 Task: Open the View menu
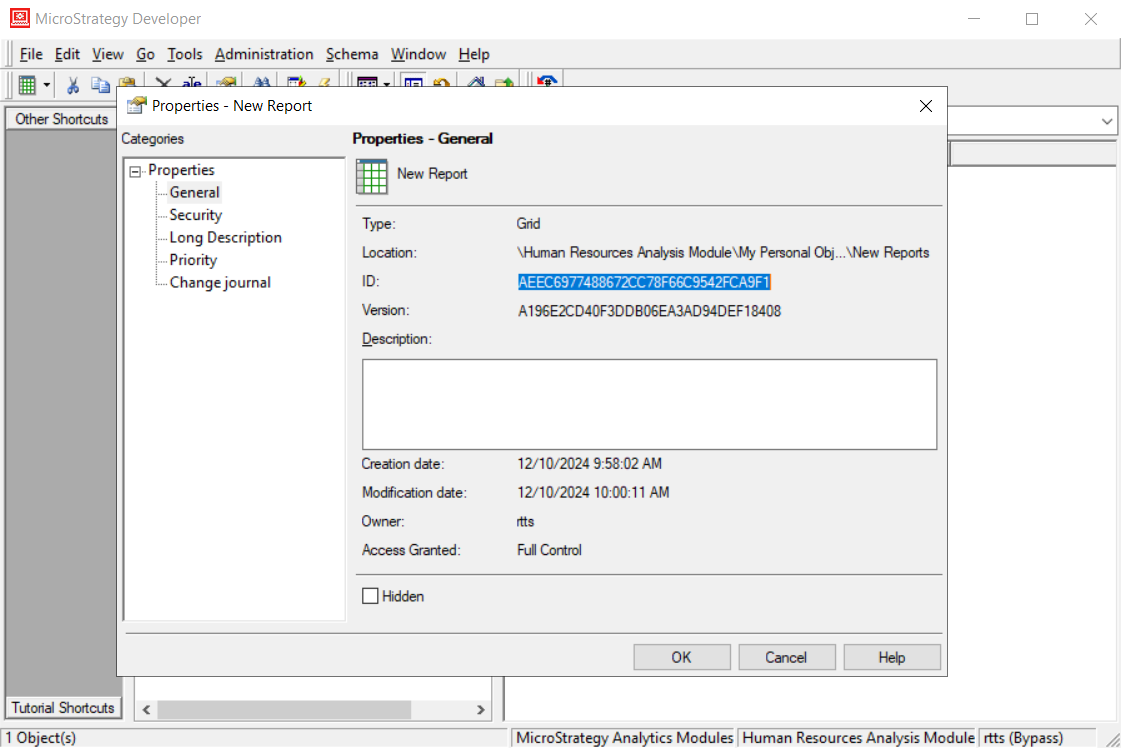[107, 54]
